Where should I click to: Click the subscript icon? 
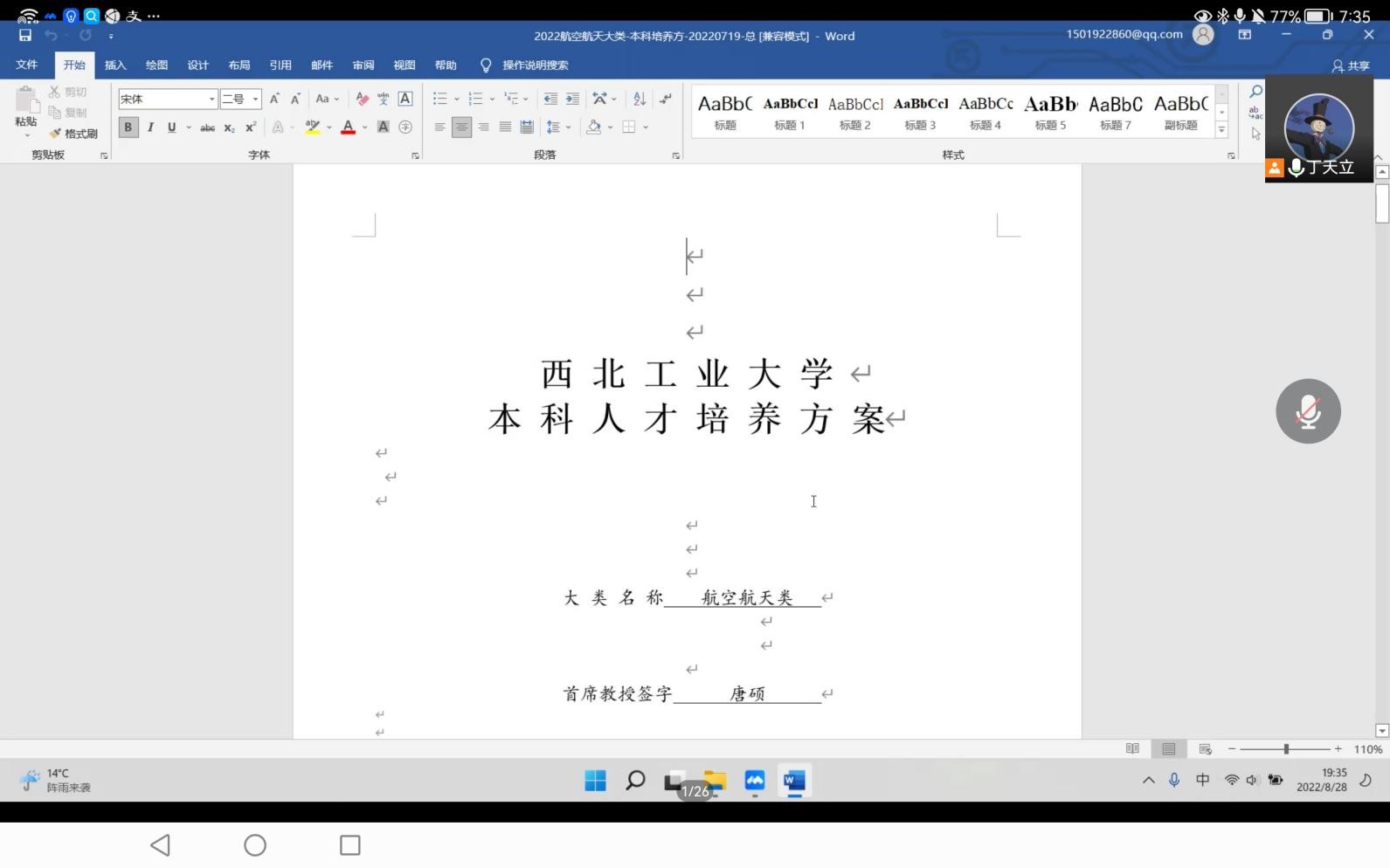(x=229, y=127)
